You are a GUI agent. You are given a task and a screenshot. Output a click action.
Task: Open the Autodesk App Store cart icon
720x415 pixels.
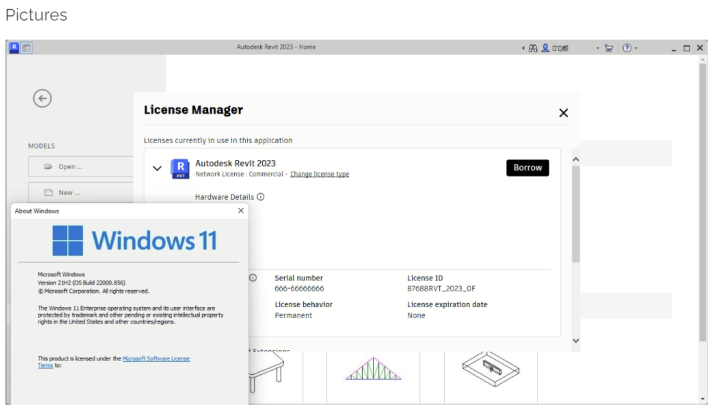(608, 47)
